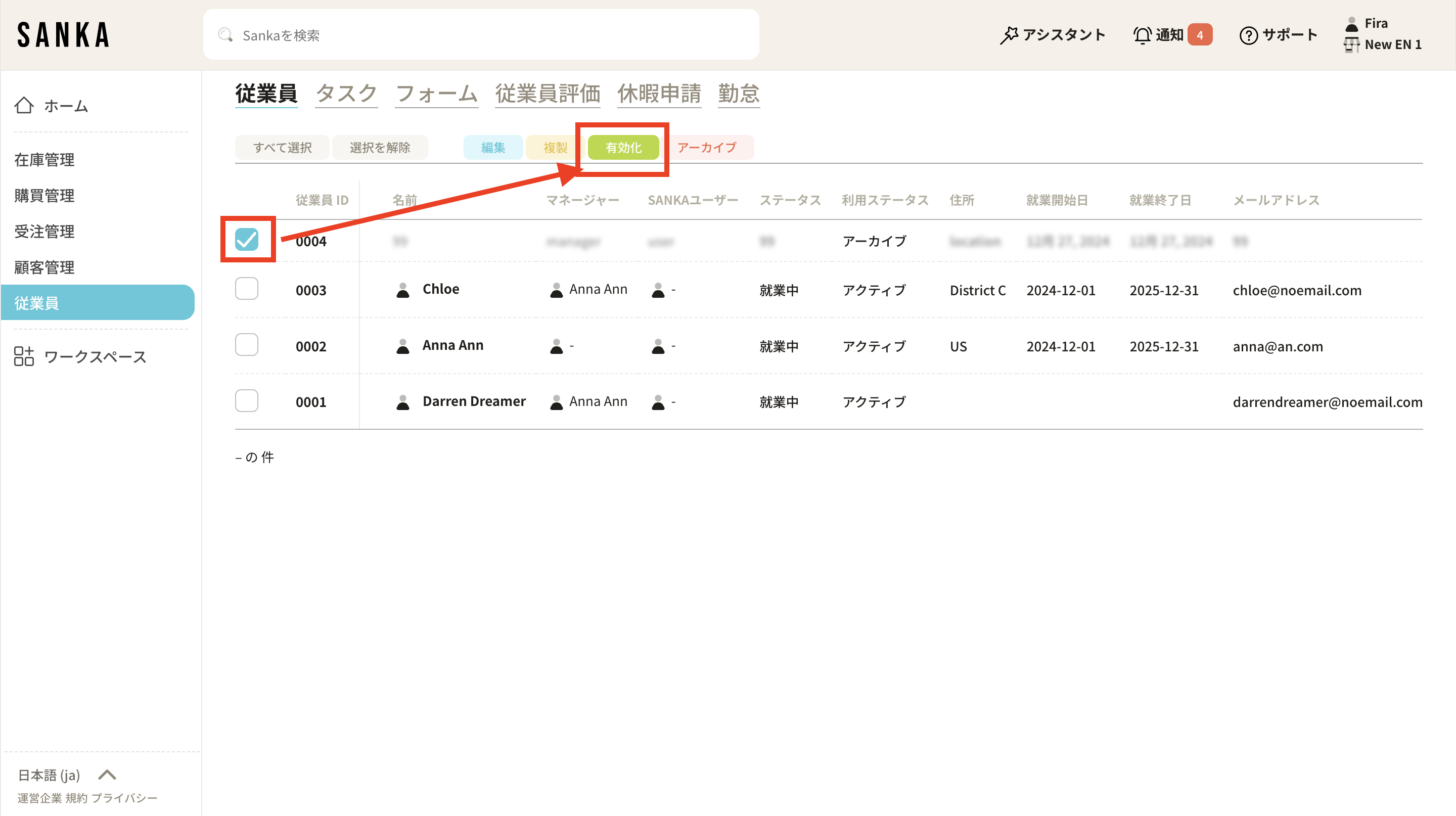Open notifications bell icon
This screenshot has width=1456, height=816.
coord(1142,35)
